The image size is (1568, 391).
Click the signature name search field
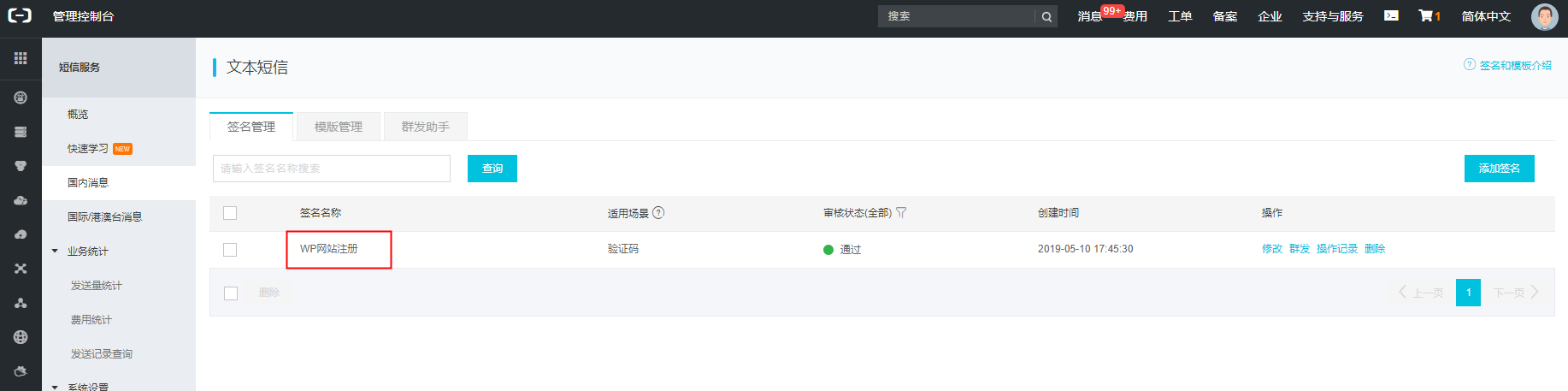click(x=332, y=169)
